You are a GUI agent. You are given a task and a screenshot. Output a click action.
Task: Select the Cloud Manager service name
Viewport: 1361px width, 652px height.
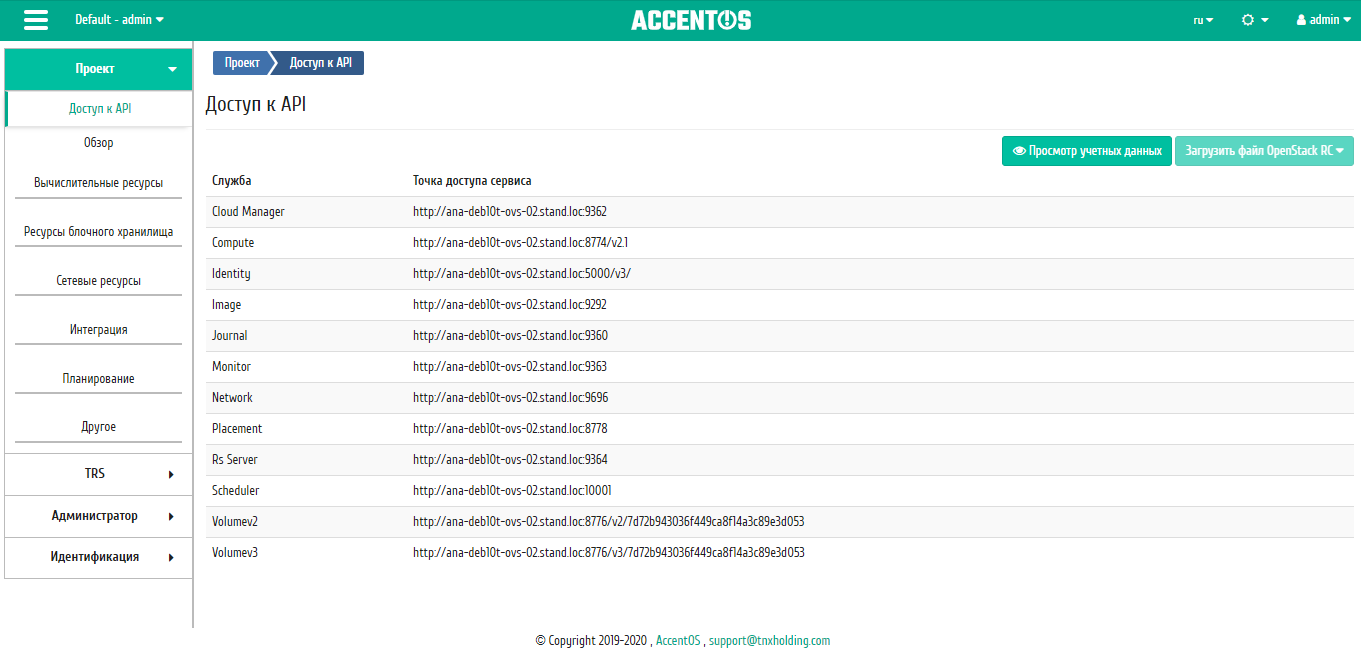tap(248, 212)
